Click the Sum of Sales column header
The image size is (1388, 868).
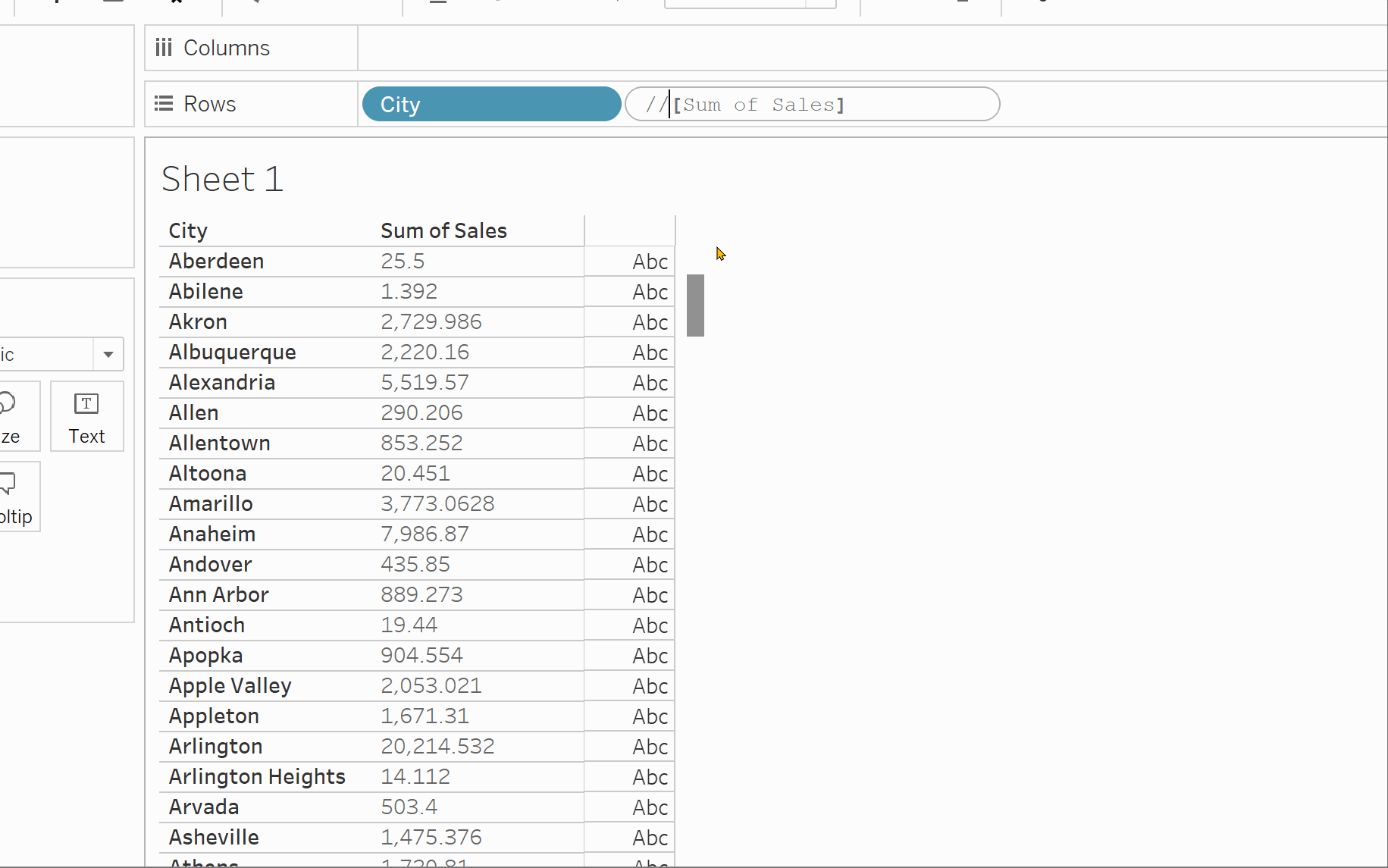point(443,230)
